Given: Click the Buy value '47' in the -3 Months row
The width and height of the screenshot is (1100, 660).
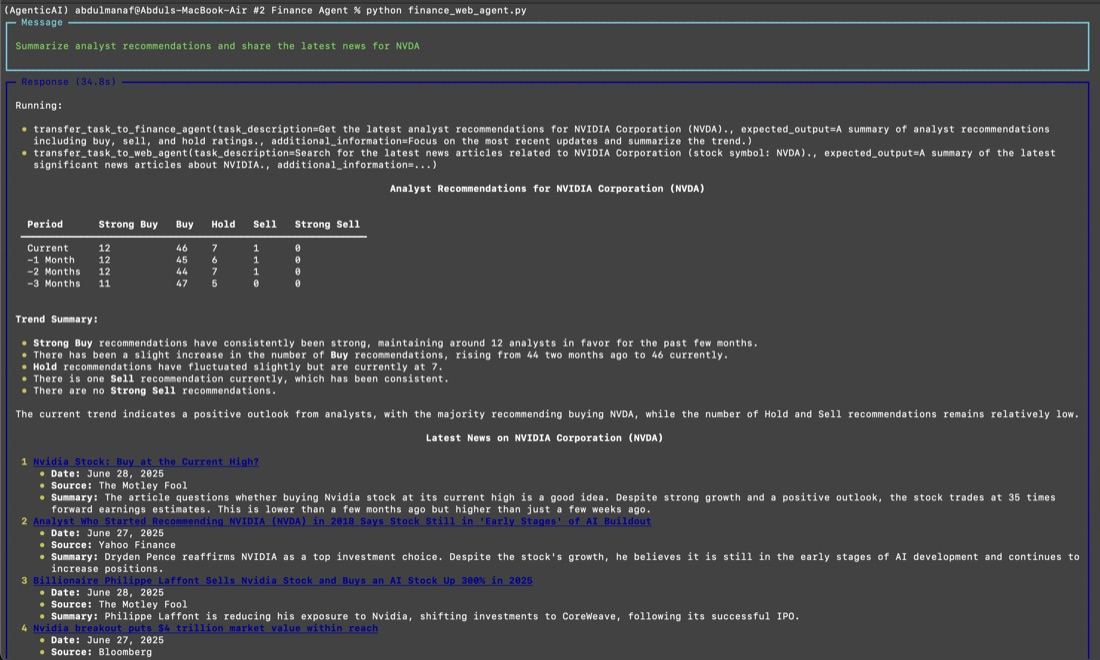Looking at the screenshot, I should click(x=182, y=284).
